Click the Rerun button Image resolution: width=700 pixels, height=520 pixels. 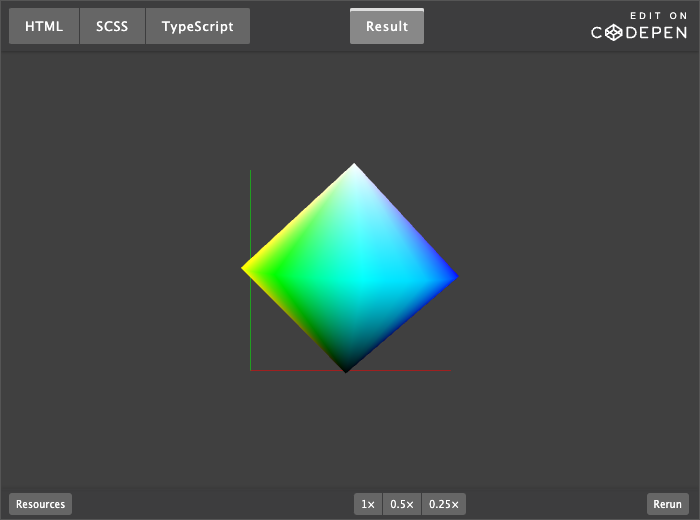coord(667,504)
